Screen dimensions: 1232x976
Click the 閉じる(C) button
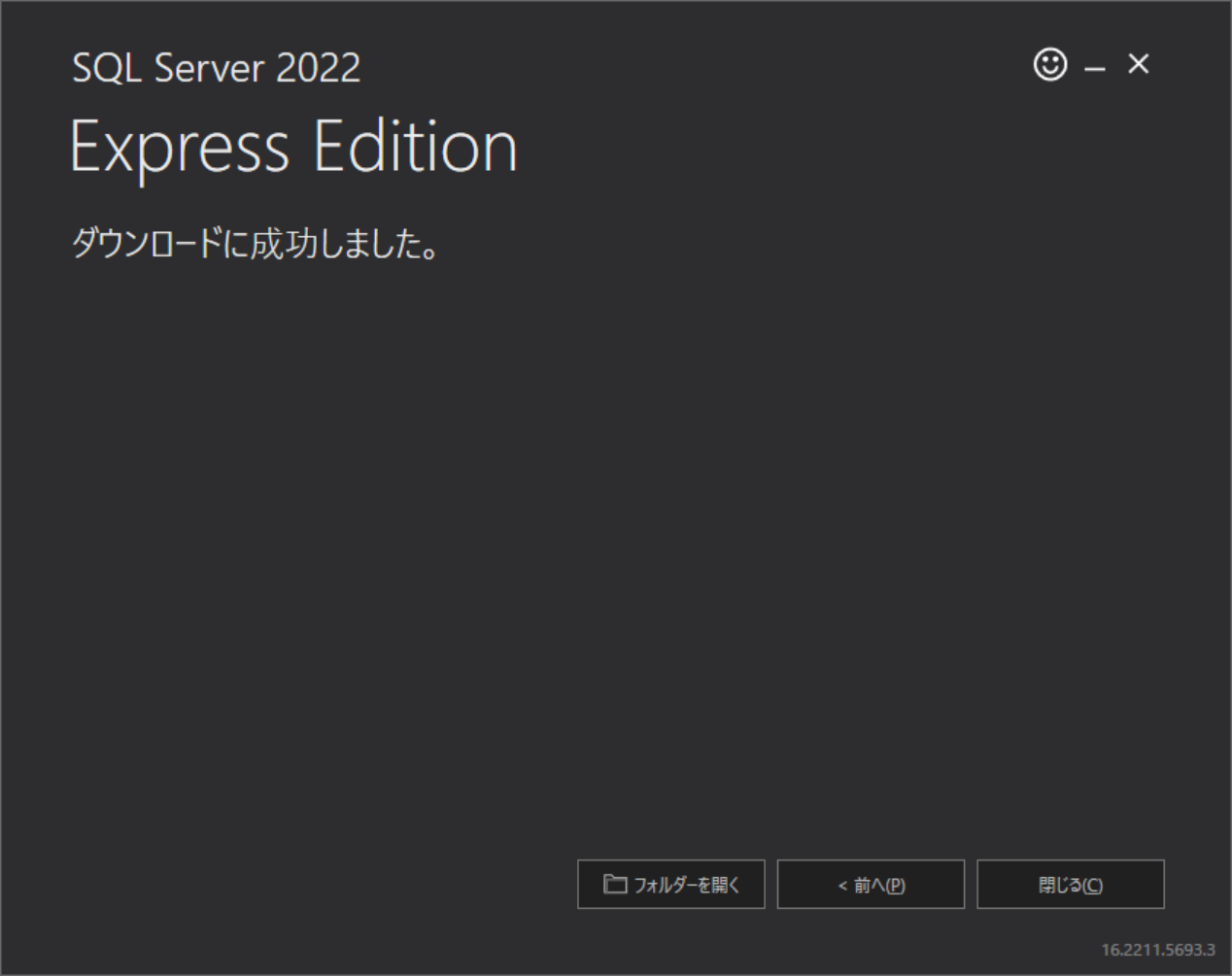click(1071, 884)
